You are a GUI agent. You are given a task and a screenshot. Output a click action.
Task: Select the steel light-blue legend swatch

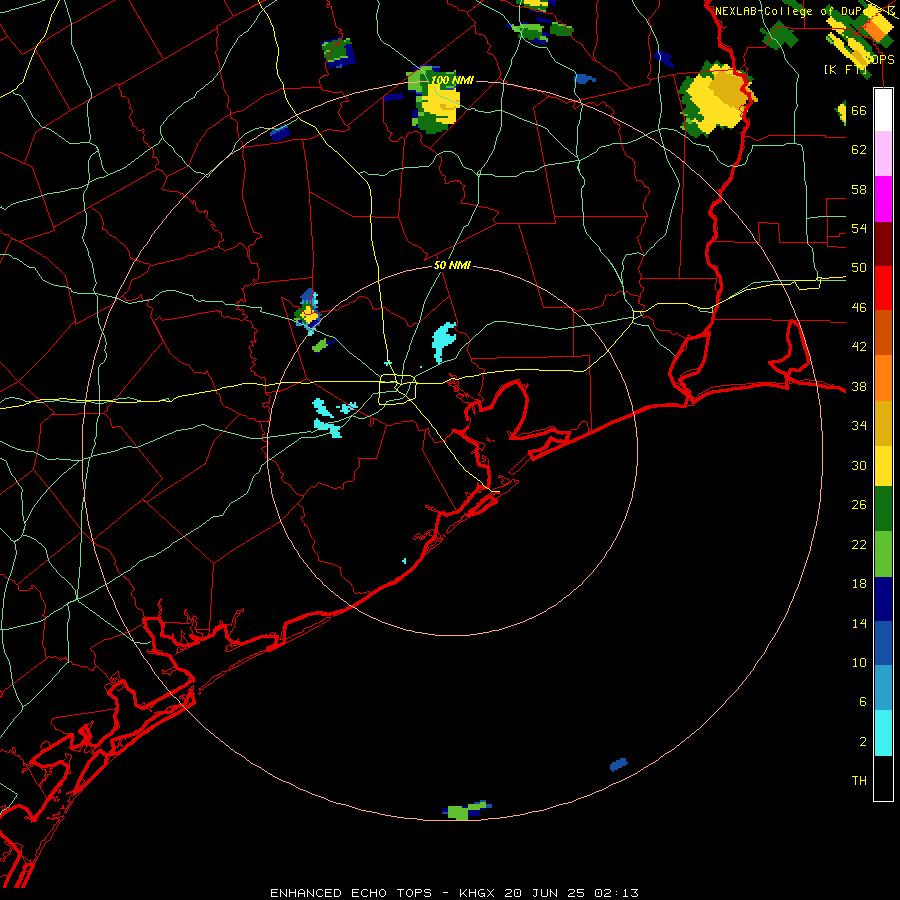point(883,689)
